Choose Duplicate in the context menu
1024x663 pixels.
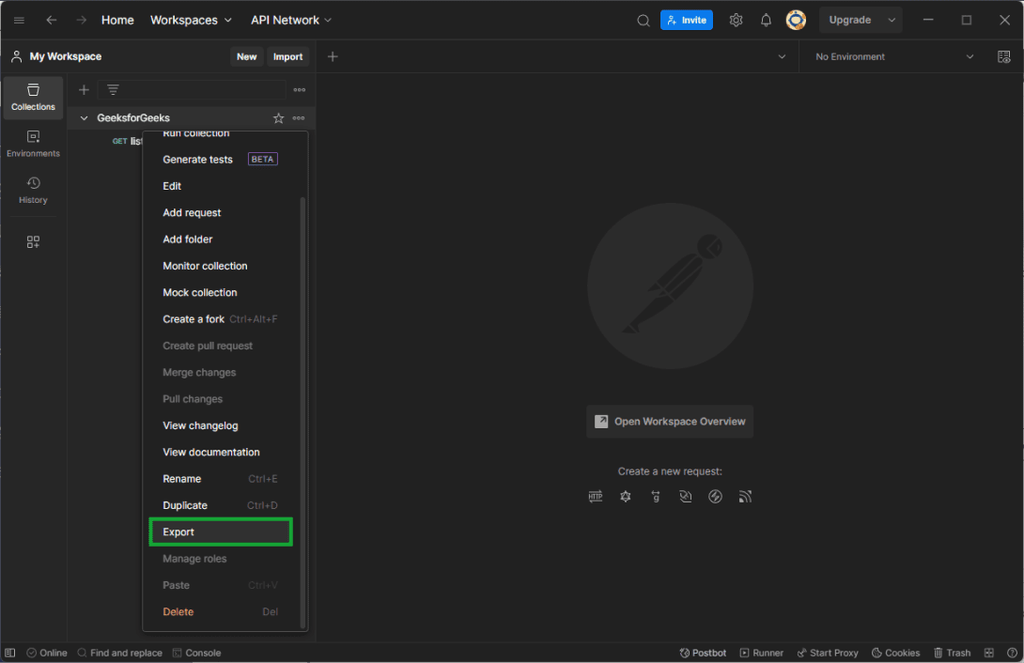tap(221, 506)
